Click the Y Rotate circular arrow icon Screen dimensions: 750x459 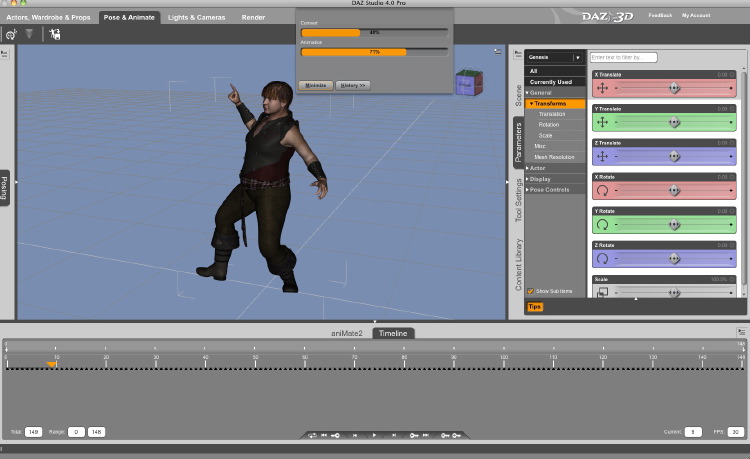point(603,224)
